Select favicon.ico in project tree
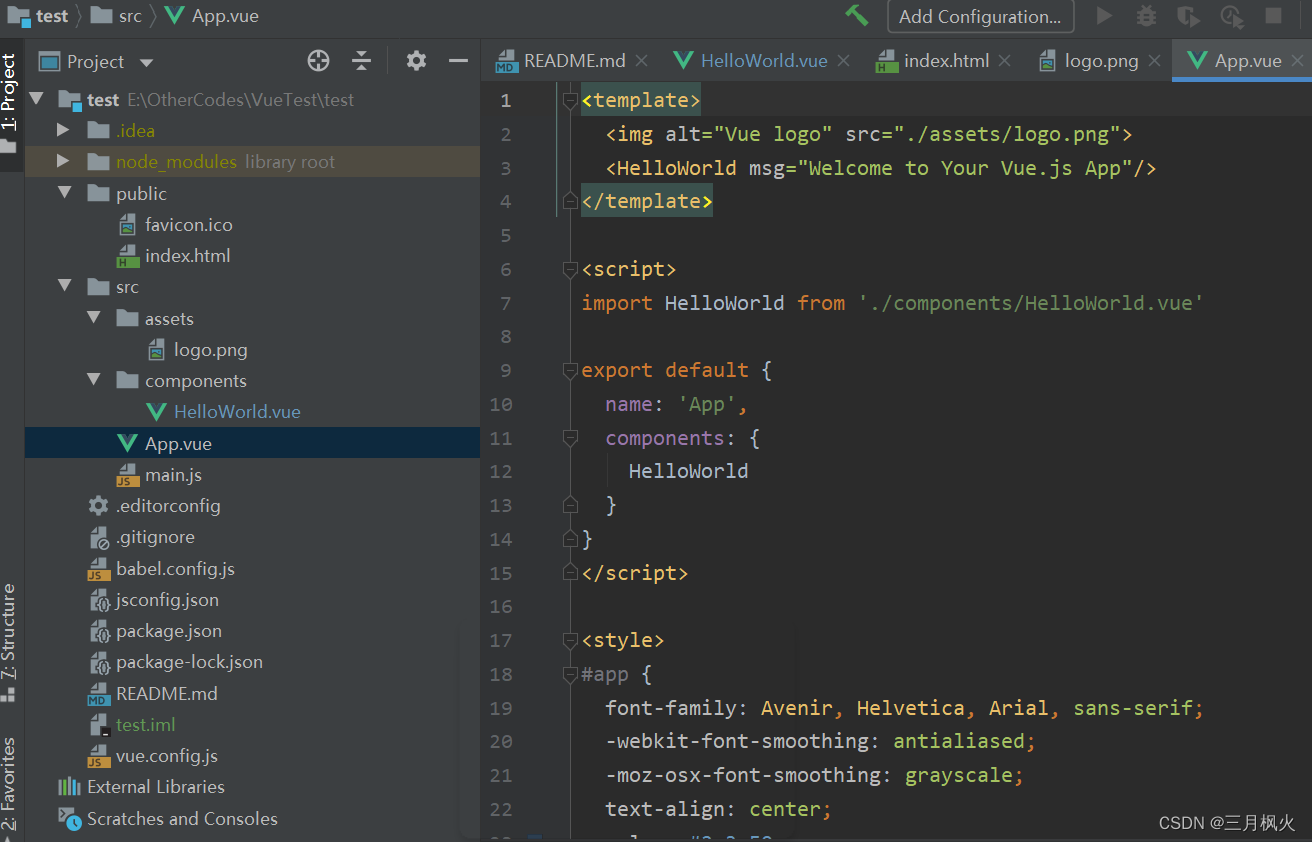This screenshot has width=1312, height=842. point(176,224)
